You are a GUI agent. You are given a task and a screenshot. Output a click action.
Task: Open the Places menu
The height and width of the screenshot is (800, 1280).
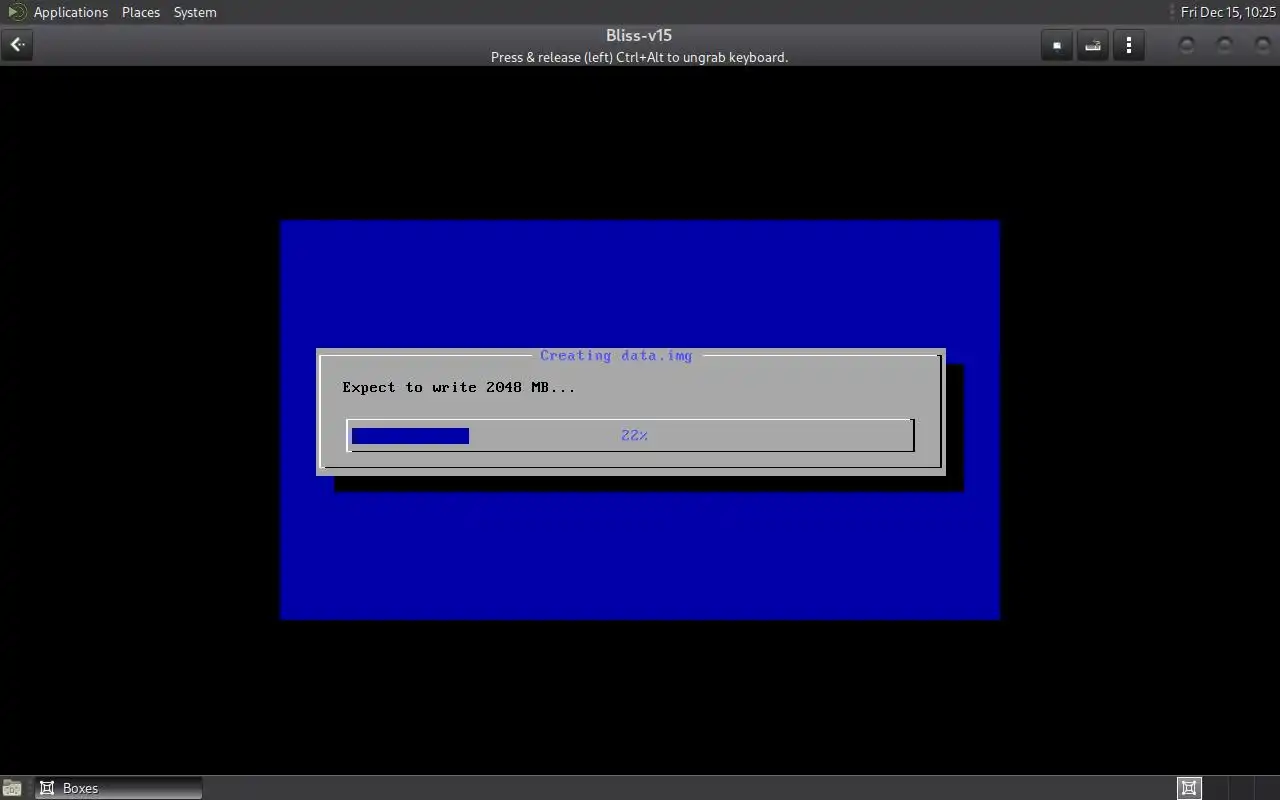click(141, 12)
